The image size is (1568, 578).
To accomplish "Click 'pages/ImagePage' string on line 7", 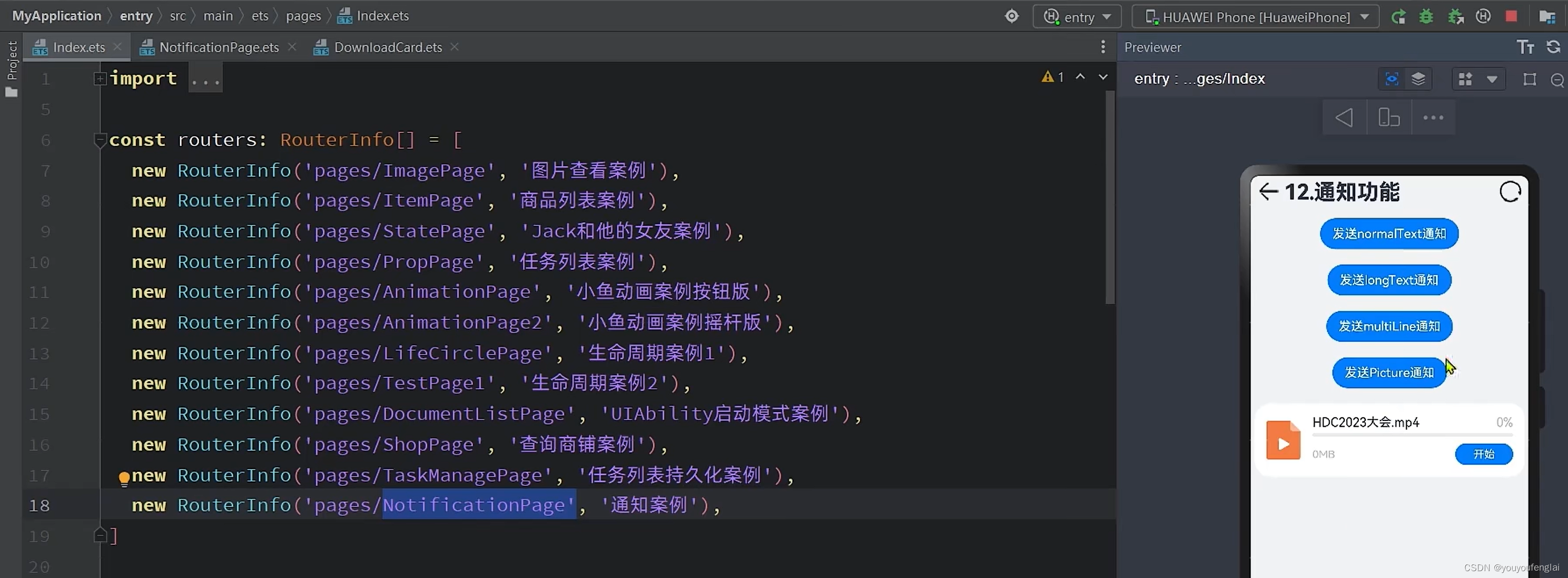I will (x=399, y=171).
